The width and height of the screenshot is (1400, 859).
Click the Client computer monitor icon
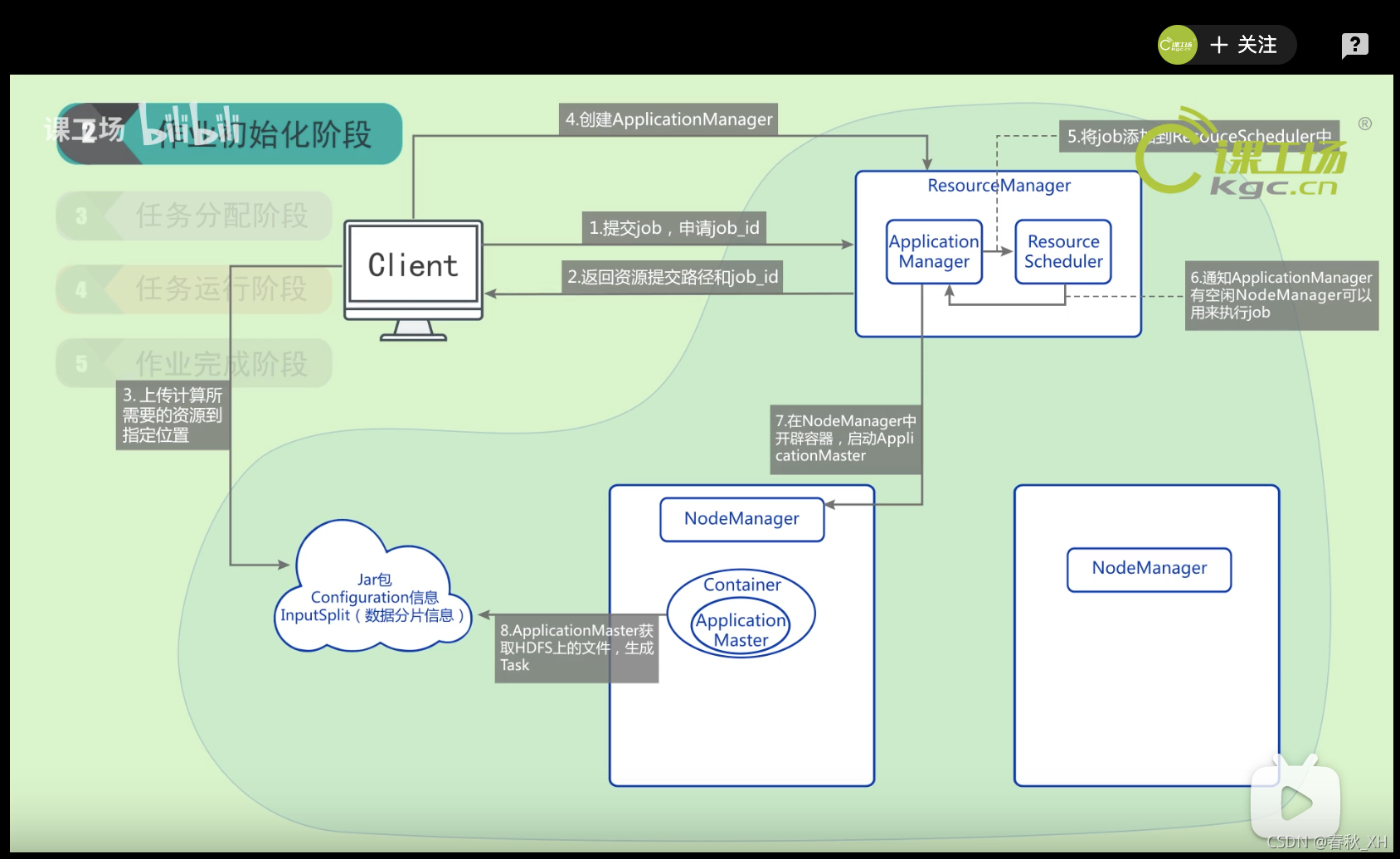point(413,280)
